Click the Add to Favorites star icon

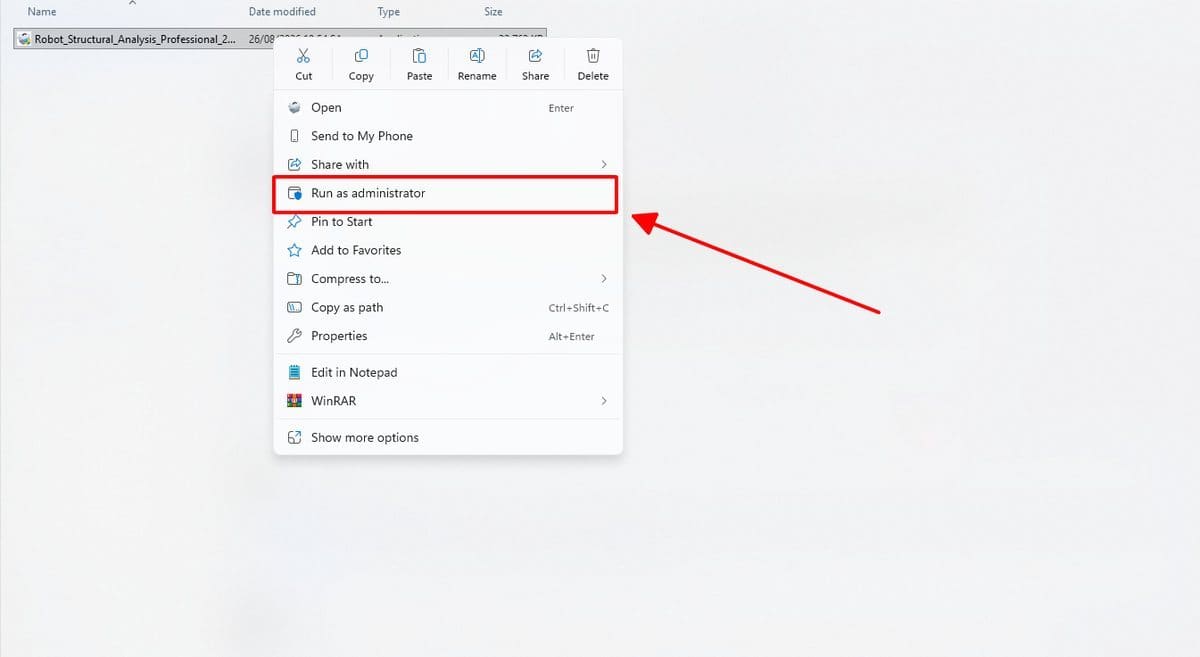click(294, 250)
